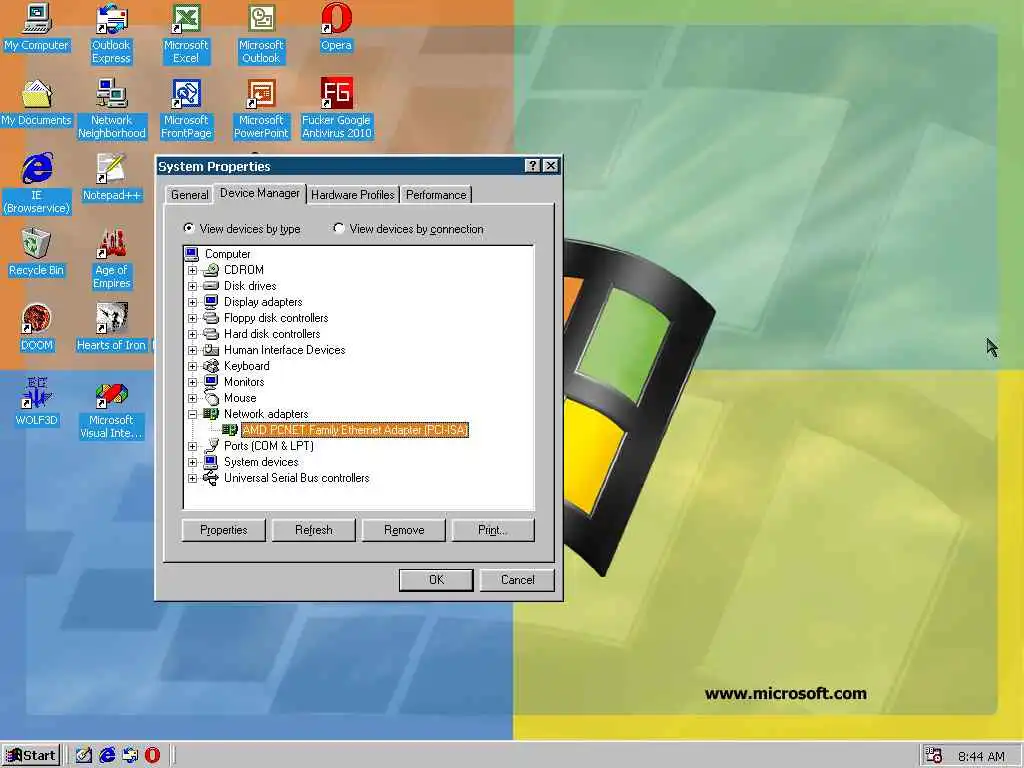
Task: Click the first quick launch icon beside Start
Action: point(83,756)
